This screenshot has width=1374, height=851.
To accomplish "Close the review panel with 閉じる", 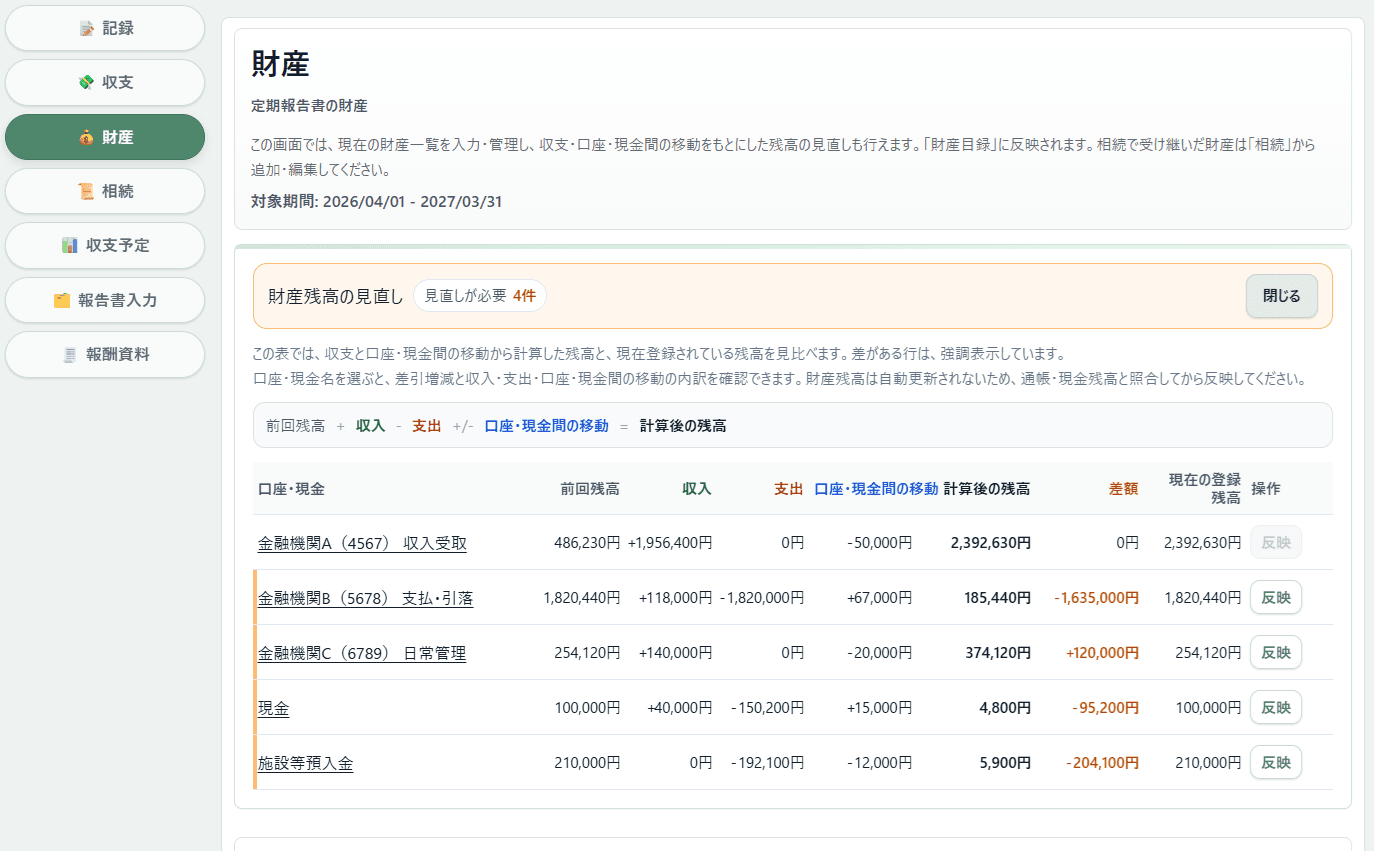I will click(1281, 296).
